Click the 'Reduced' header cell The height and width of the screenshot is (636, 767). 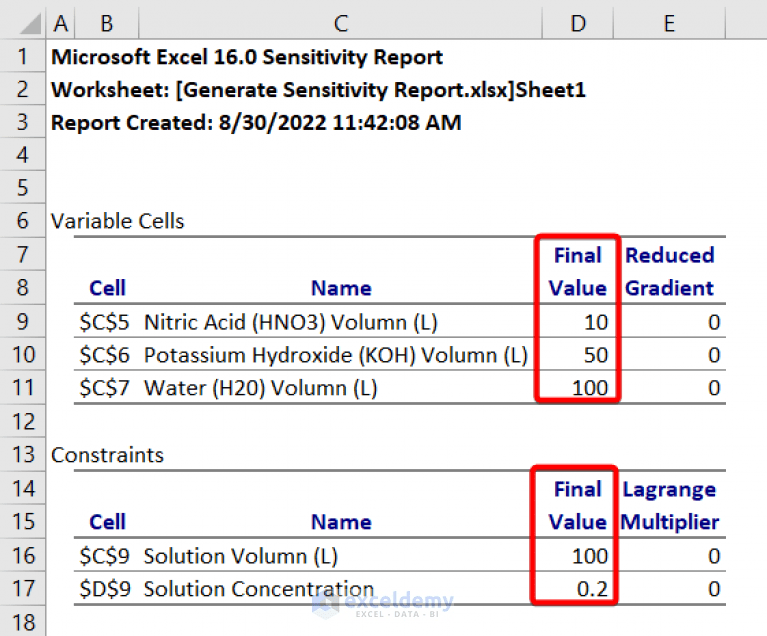click(670, 255)
